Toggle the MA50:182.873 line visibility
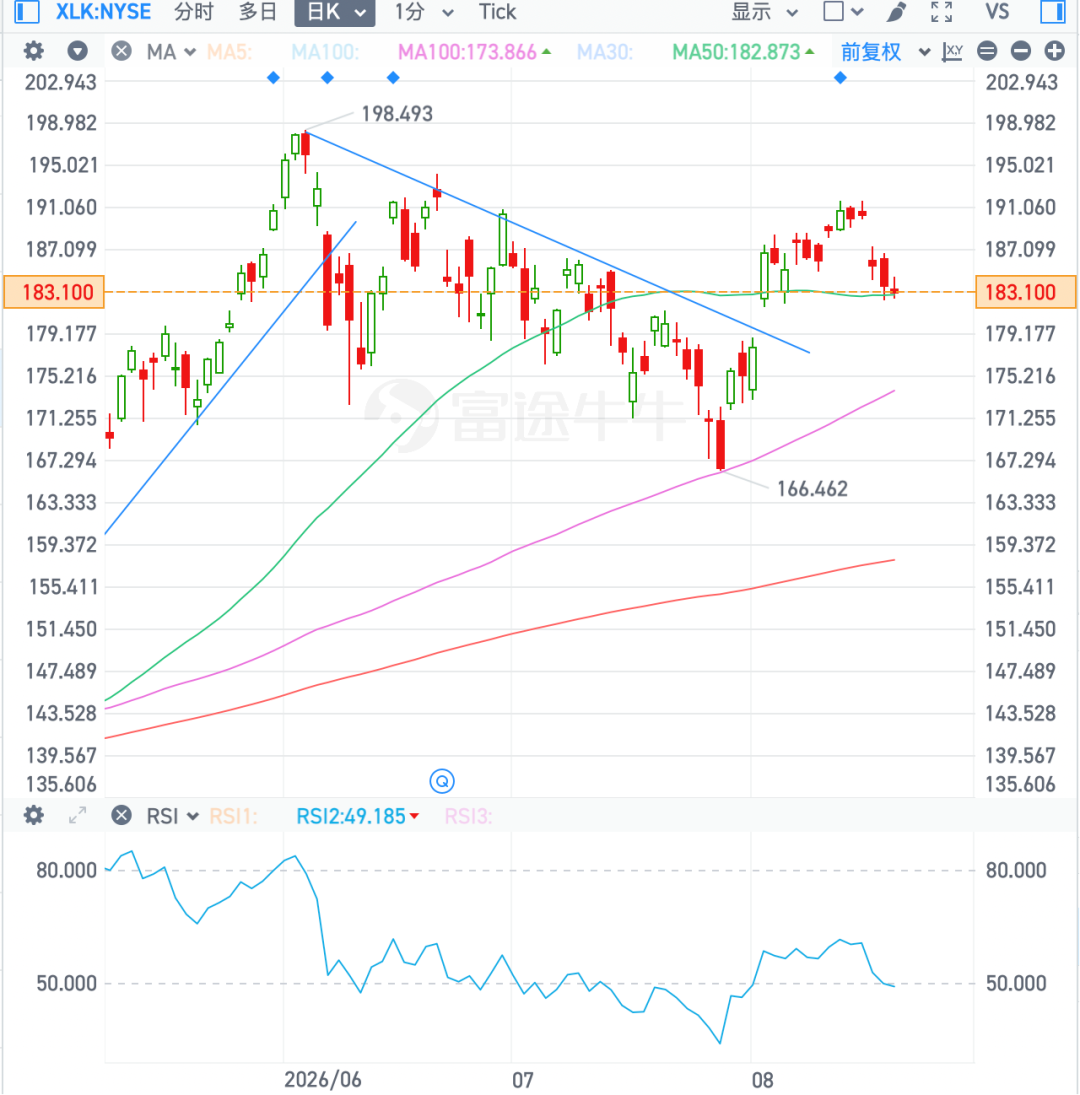The image size is (1080, 1095). pos(743,52)
